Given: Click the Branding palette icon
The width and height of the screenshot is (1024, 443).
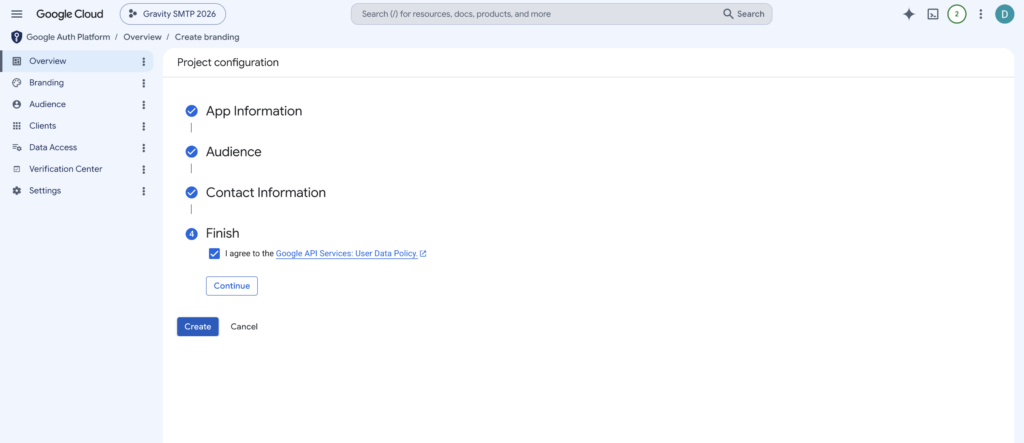Looking at the screenshot, I should click(x=17, y=83).
